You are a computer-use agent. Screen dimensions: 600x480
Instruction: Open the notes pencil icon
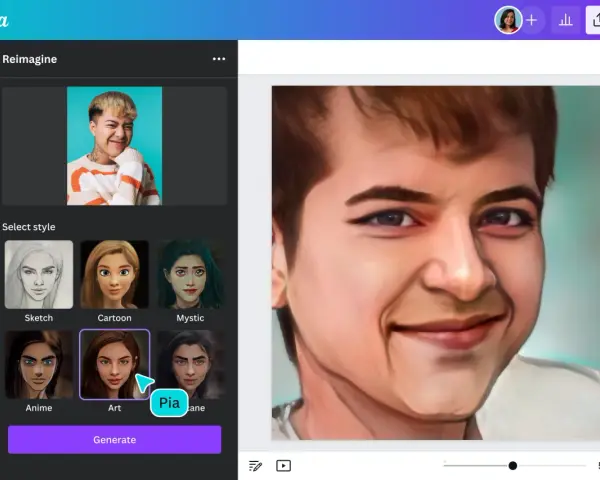click(x=255, y=466)
